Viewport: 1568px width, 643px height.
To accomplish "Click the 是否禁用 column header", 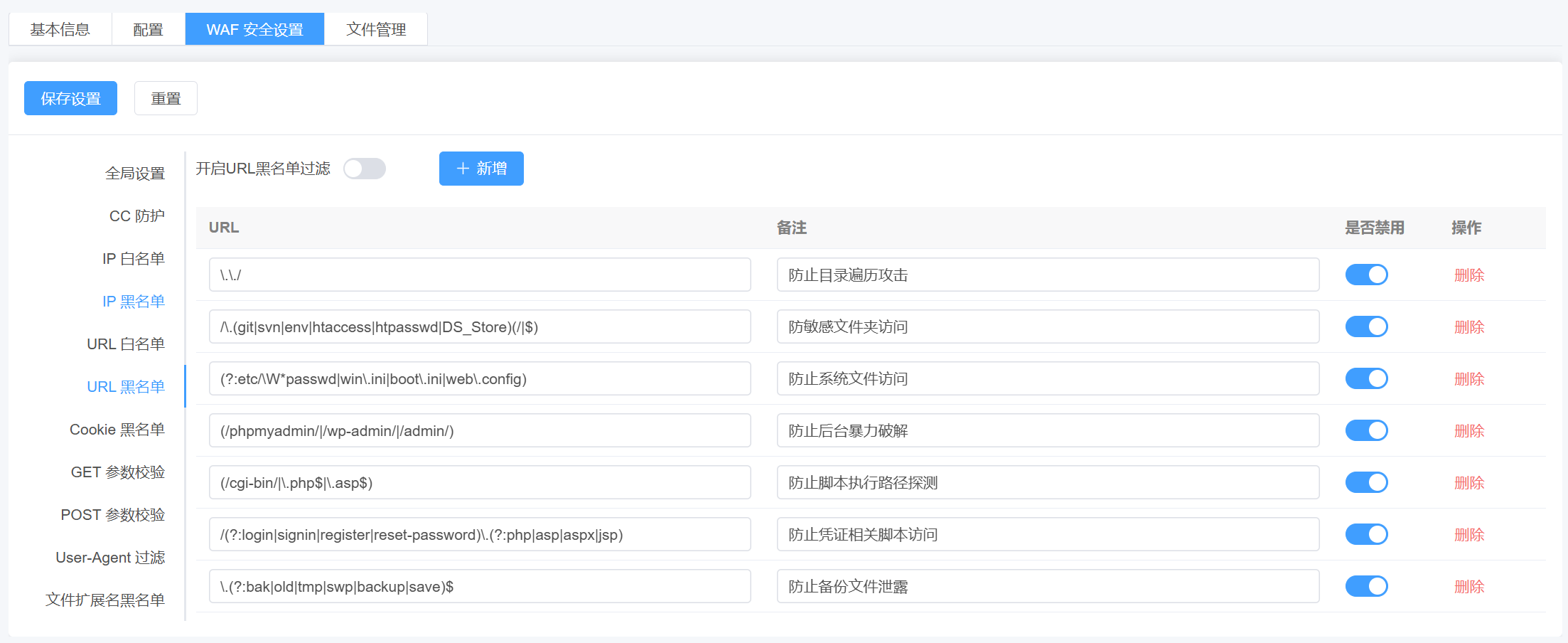I will click(x=1375, y=228).
